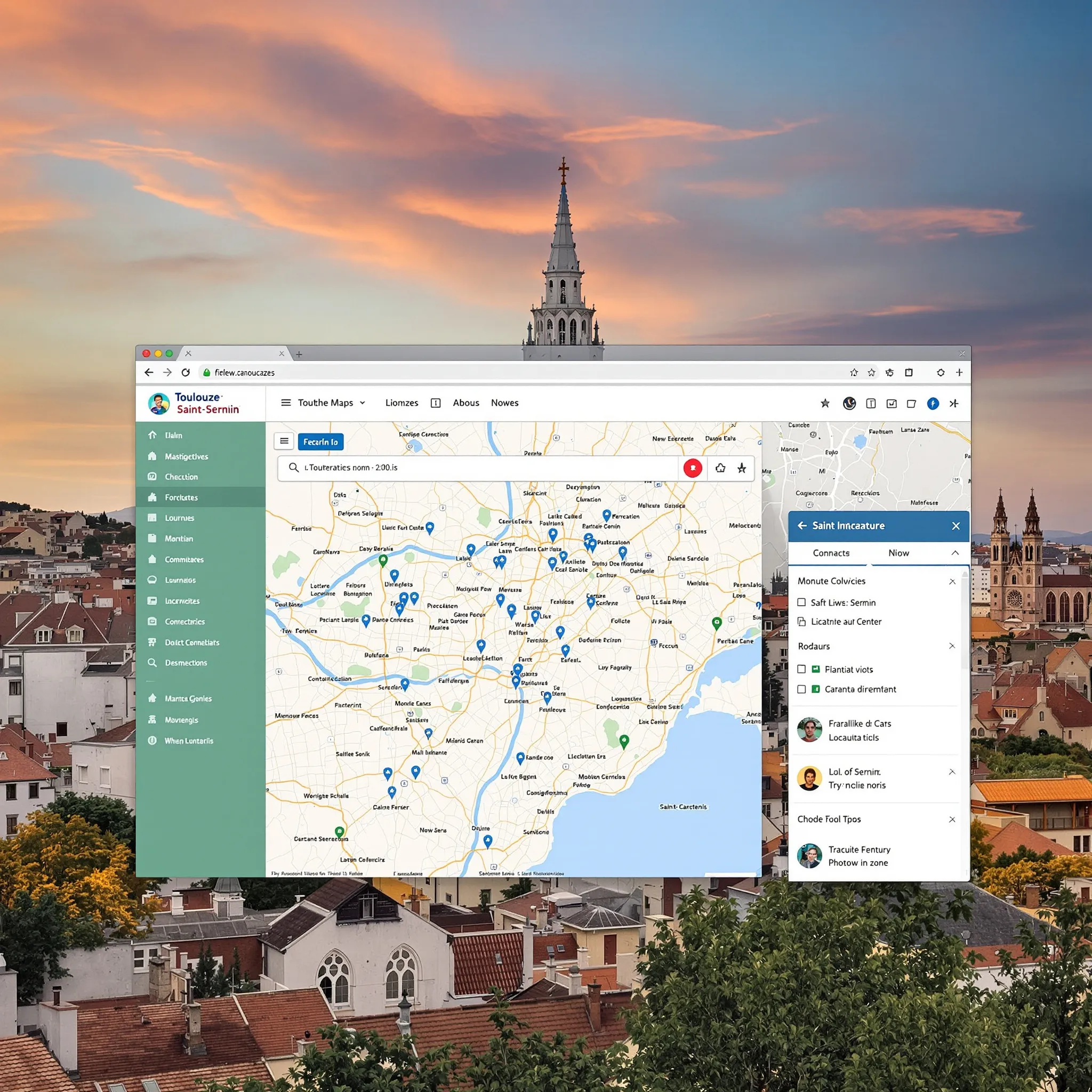This screenshot has width=1092, height=1092.
Task: Check the Saft Liws: Sermin checkbox
Action: (801, 602)
